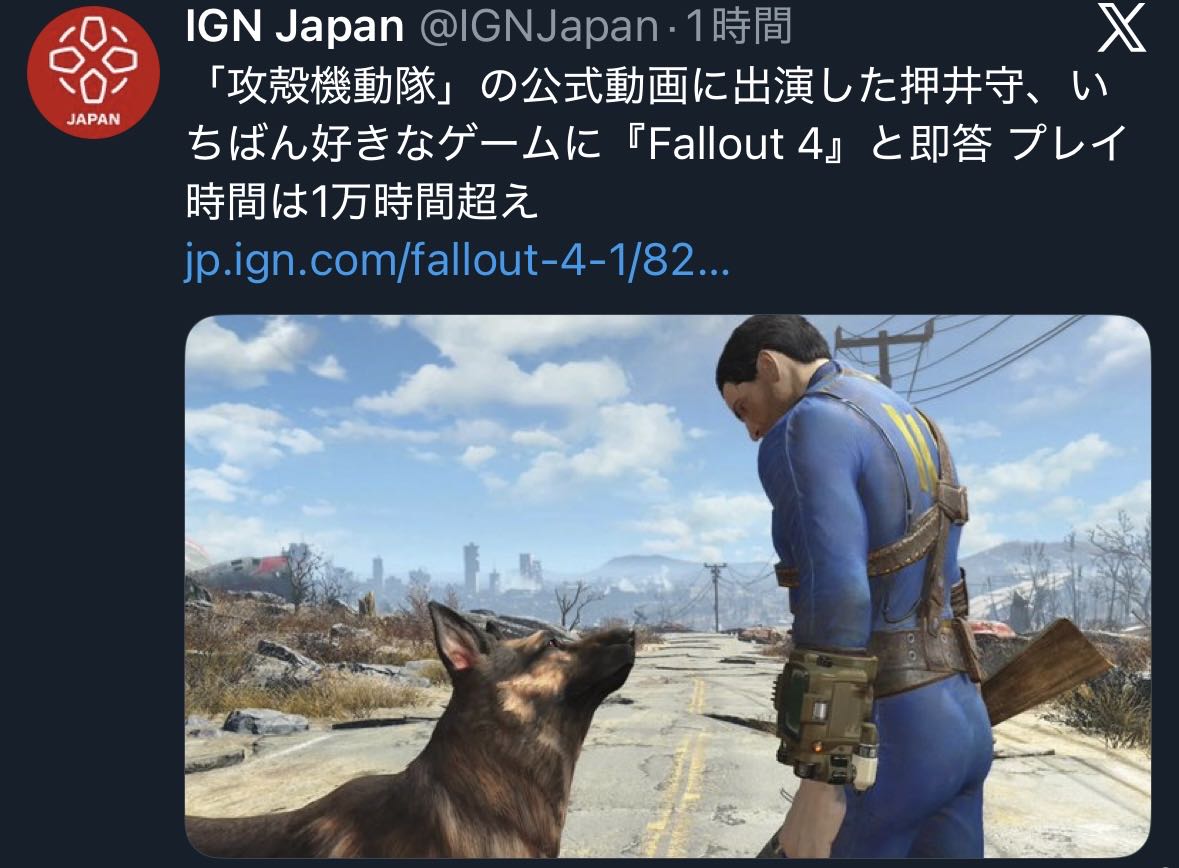Click the line 時間は1万時間超え

click(362, 202)
